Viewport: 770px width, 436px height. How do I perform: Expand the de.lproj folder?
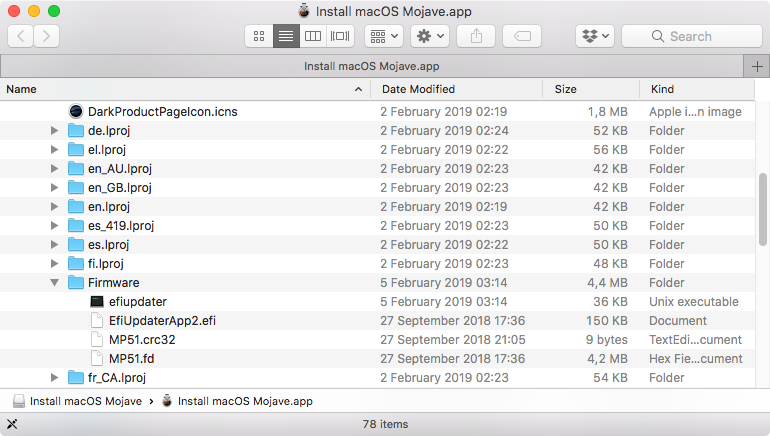(55, 131)
